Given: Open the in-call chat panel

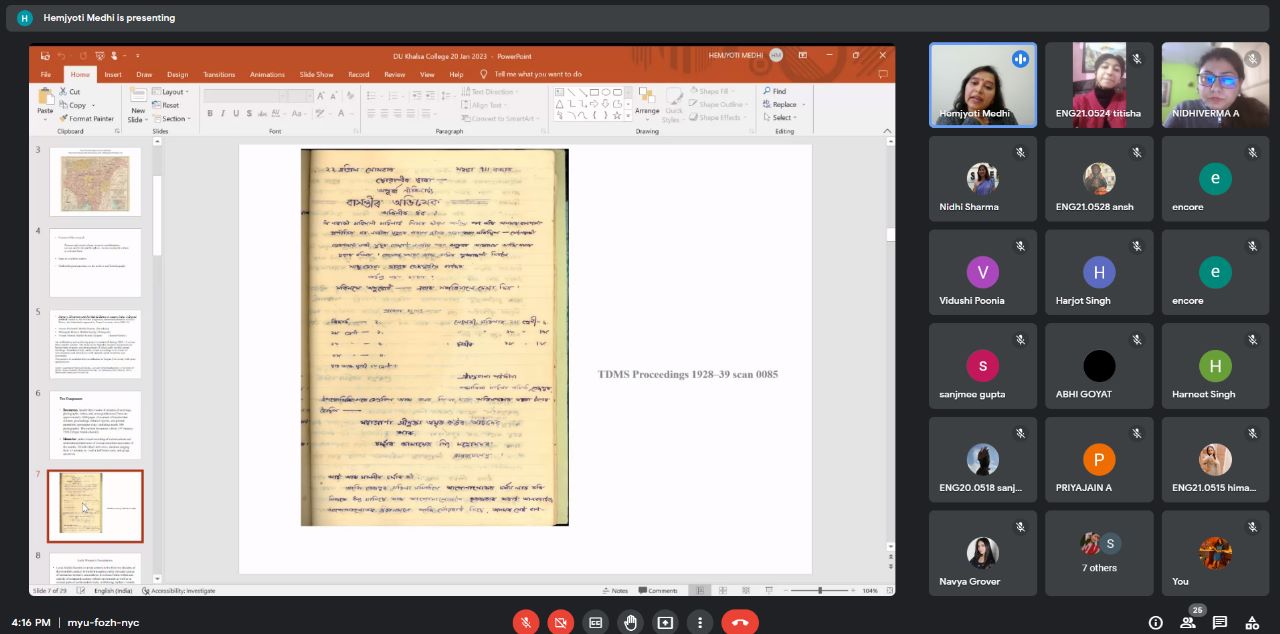Looking at the screenshot, I should tap(1219, 622).
